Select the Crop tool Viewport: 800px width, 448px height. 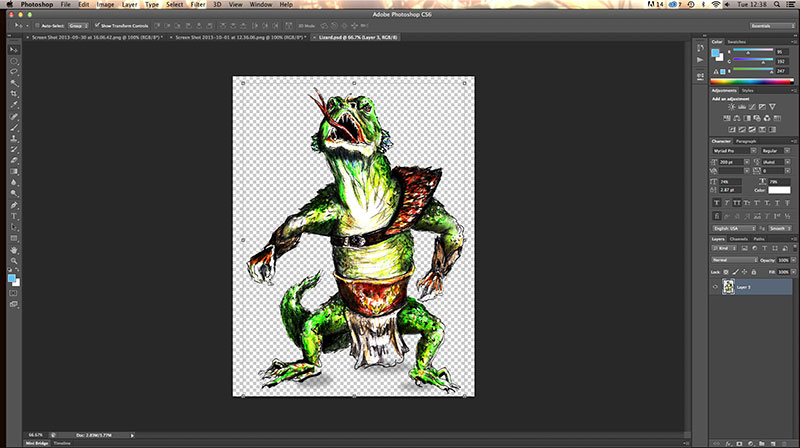(x=14, y=94)
